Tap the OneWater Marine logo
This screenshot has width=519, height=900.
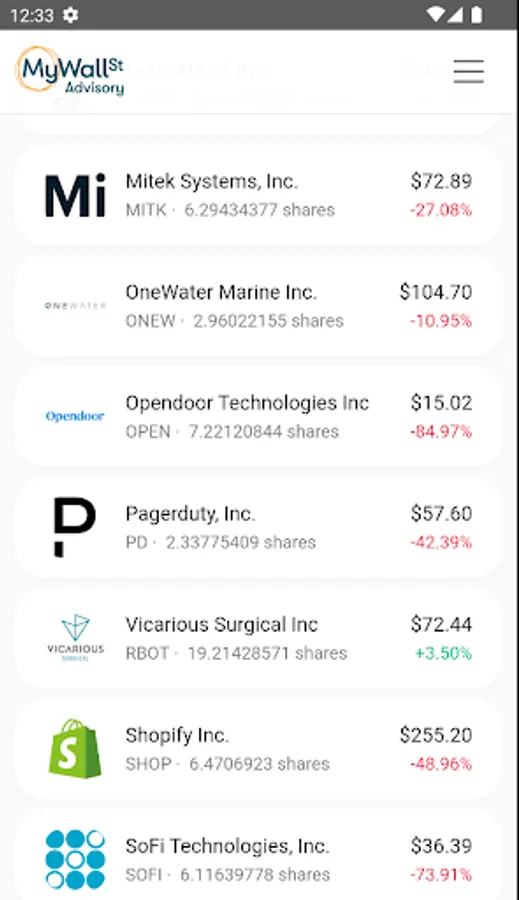click(x=75, y=305)
